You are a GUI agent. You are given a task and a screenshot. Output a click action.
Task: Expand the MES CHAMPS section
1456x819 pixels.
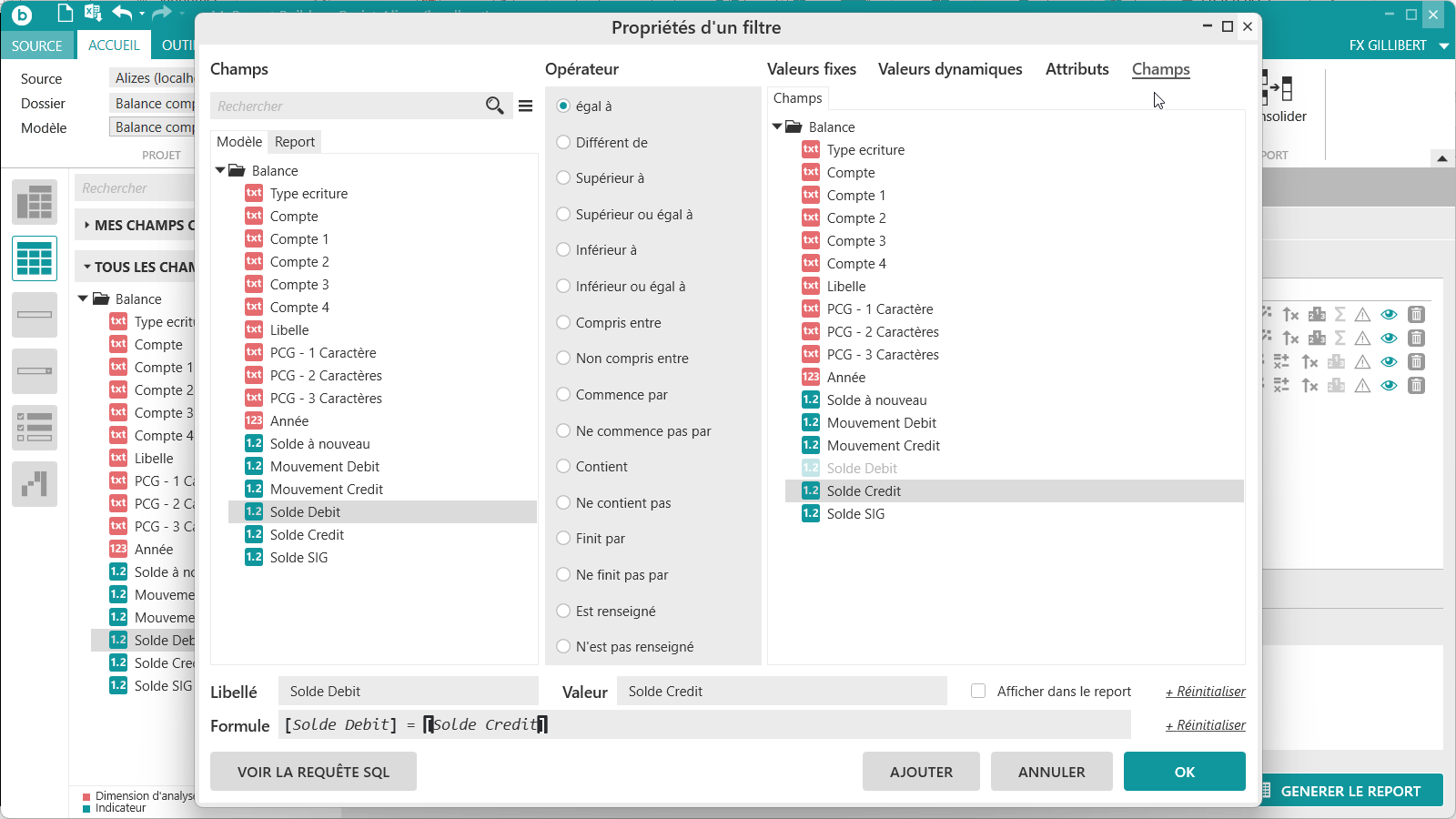pyautogui.click(x=87, y=226)
